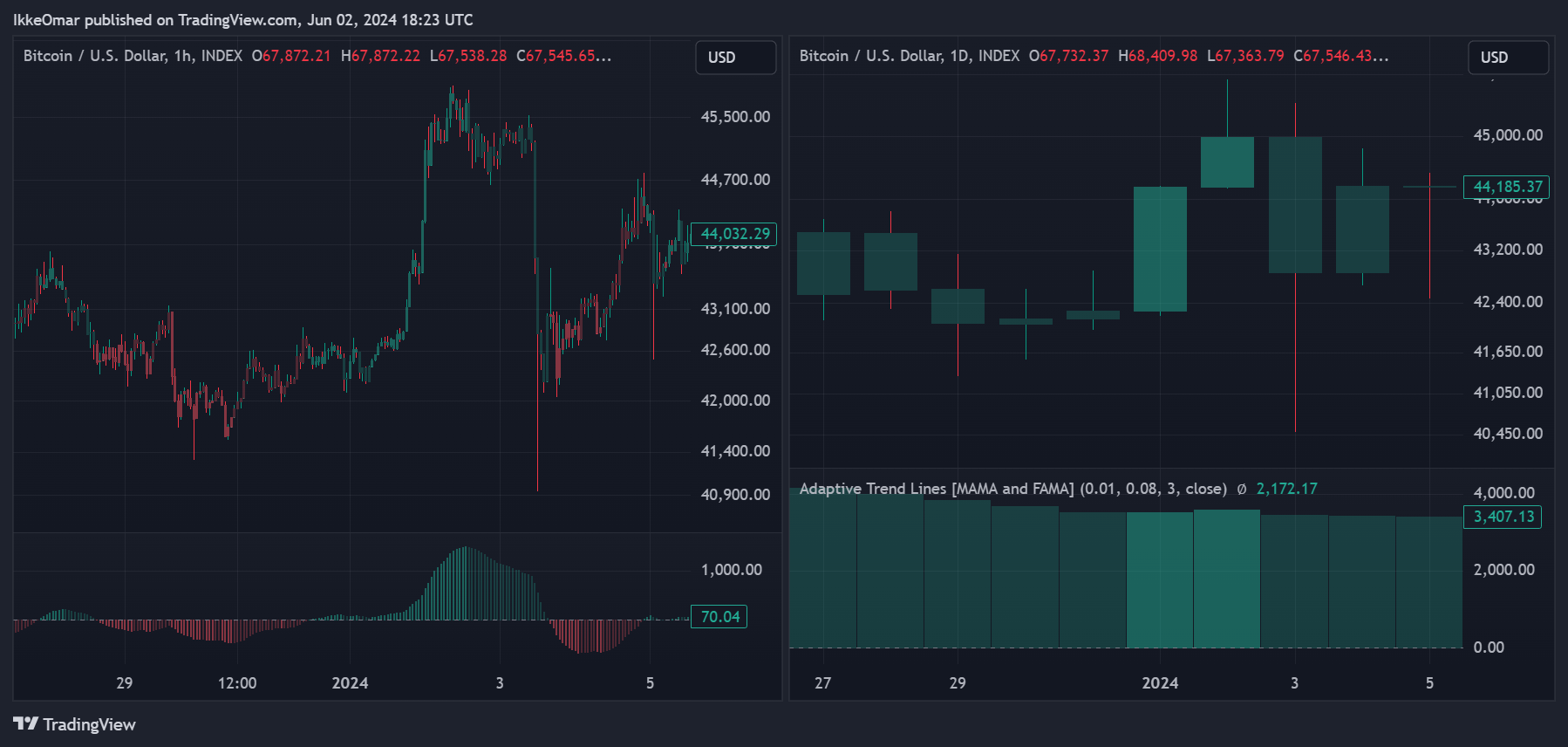Screen dimensions: 1568x747
Task: Click 41,050.00 on right price axis
Action: coord(1508,393)
